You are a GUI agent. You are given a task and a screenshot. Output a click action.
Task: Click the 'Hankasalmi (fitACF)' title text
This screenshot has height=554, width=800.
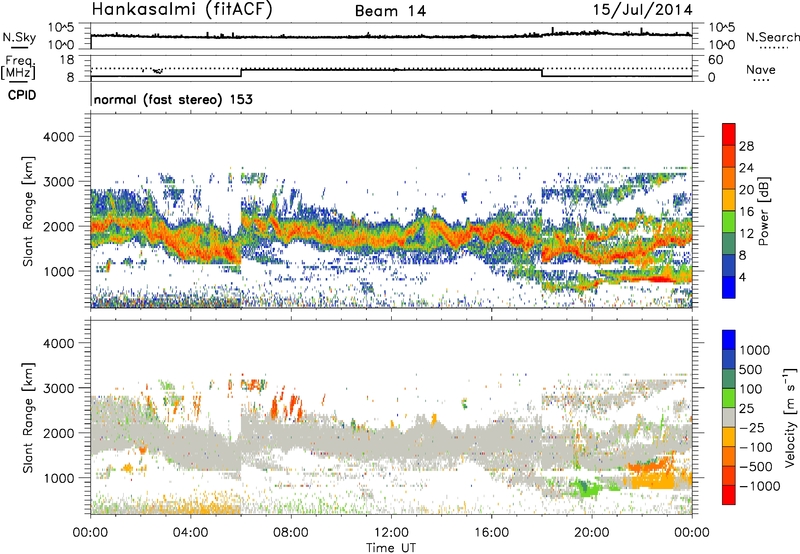coord(182,10)
